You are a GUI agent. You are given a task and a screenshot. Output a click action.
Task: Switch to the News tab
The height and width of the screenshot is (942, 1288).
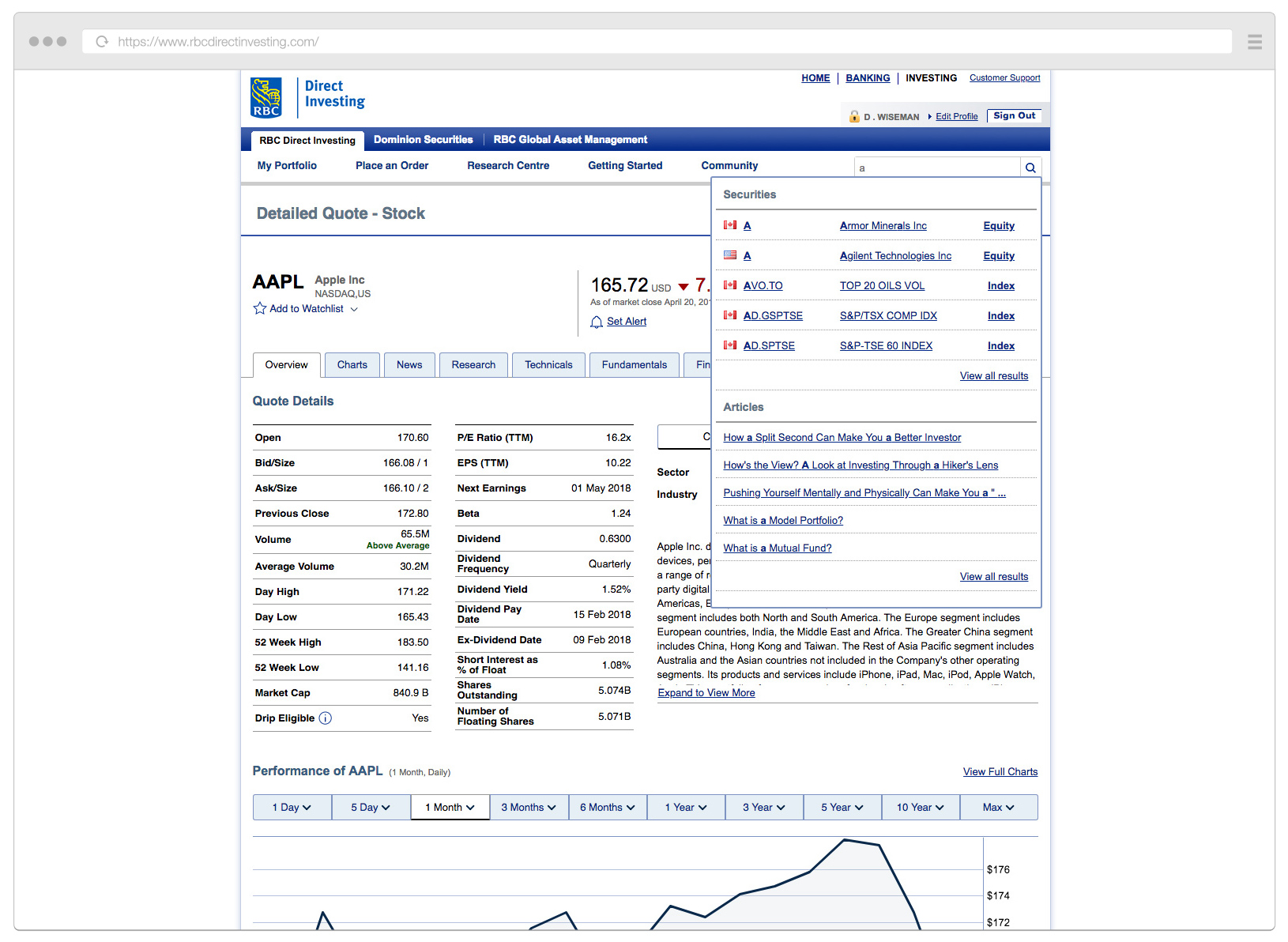[x=409, y=365]
